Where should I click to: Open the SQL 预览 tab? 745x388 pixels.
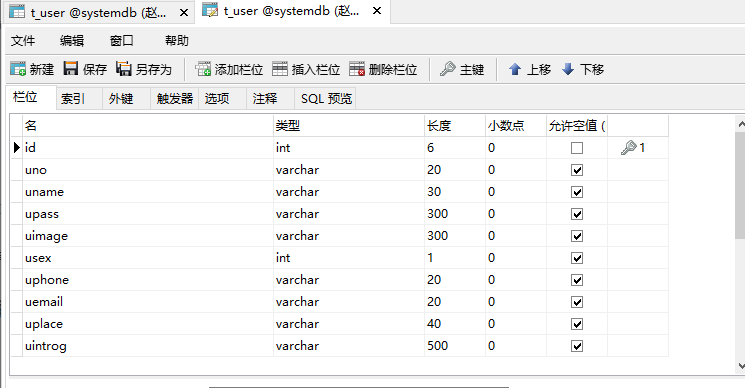point(326,98)
